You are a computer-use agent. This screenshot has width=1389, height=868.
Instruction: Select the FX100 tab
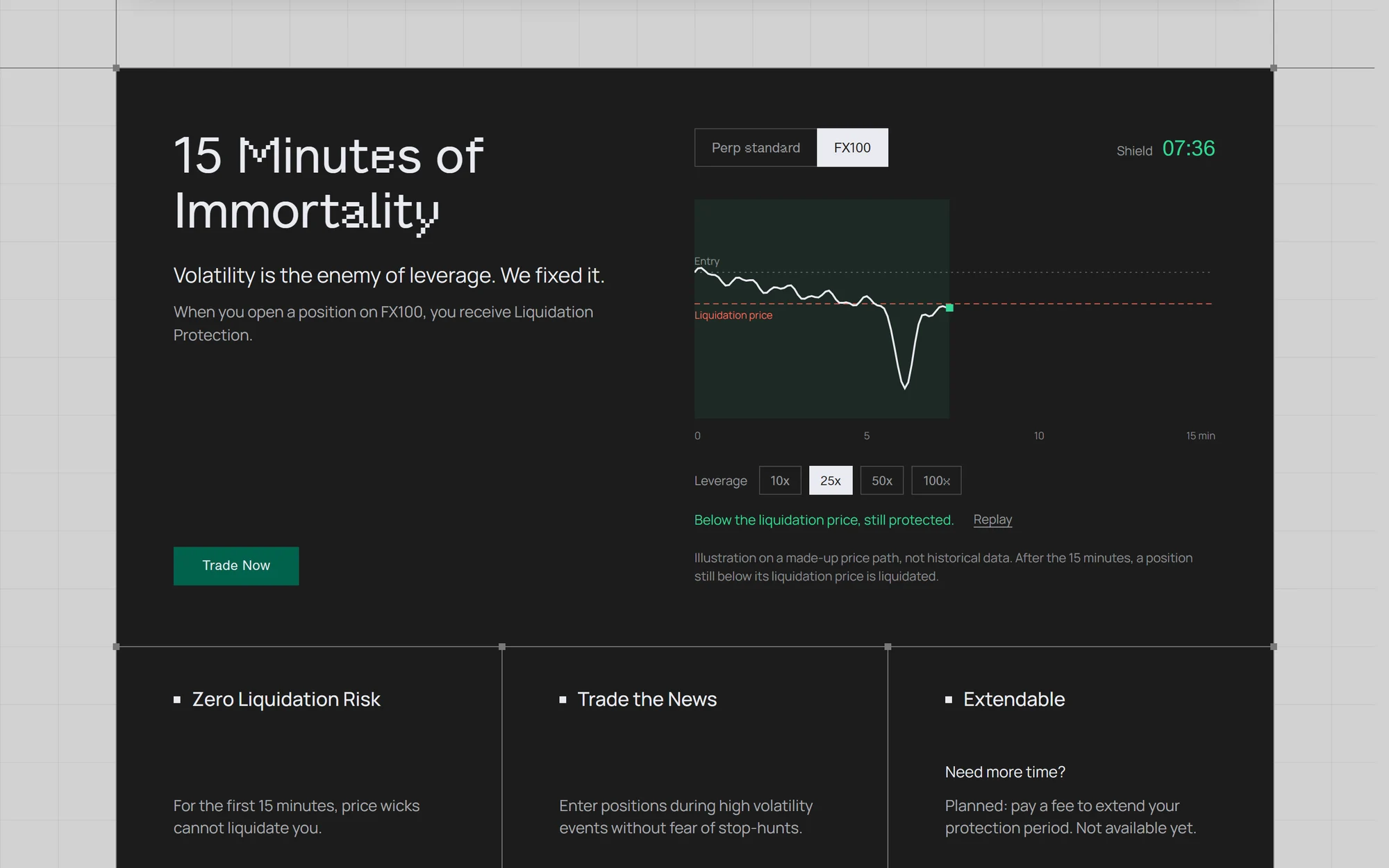click(852, 147)
